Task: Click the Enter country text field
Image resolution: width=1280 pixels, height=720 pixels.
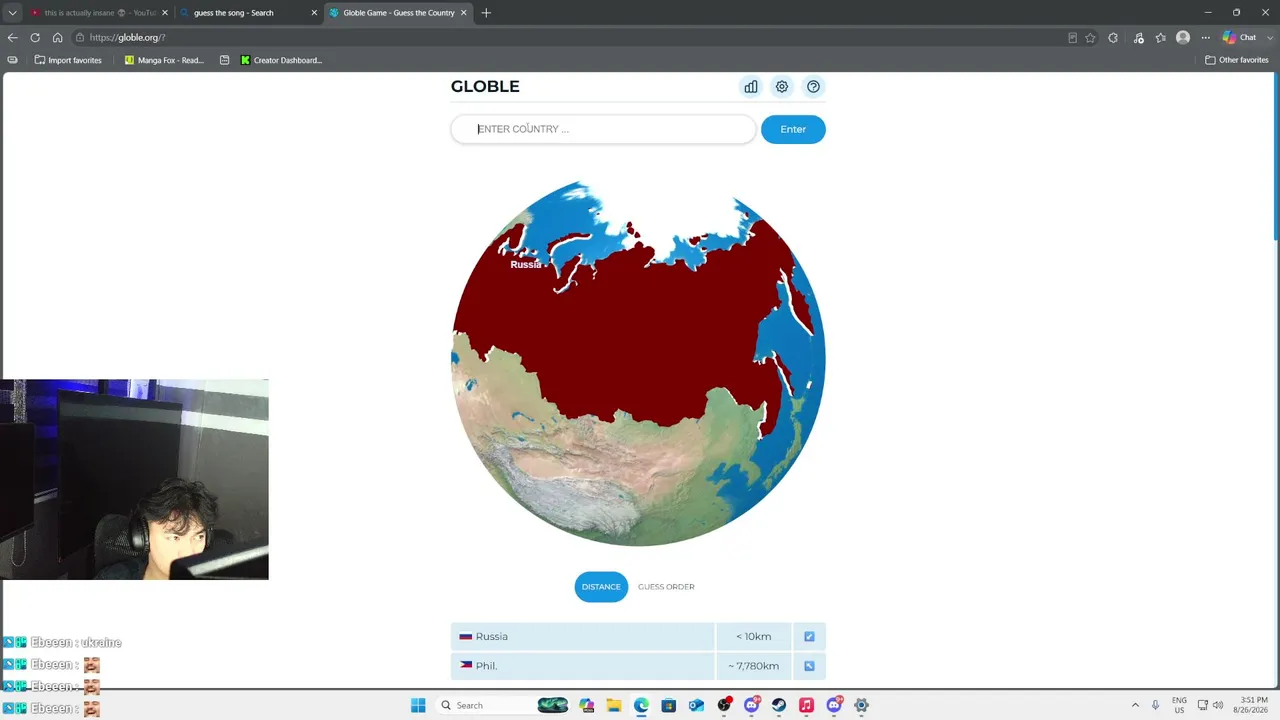Action: pyautogui.click(x=603, y=129)
